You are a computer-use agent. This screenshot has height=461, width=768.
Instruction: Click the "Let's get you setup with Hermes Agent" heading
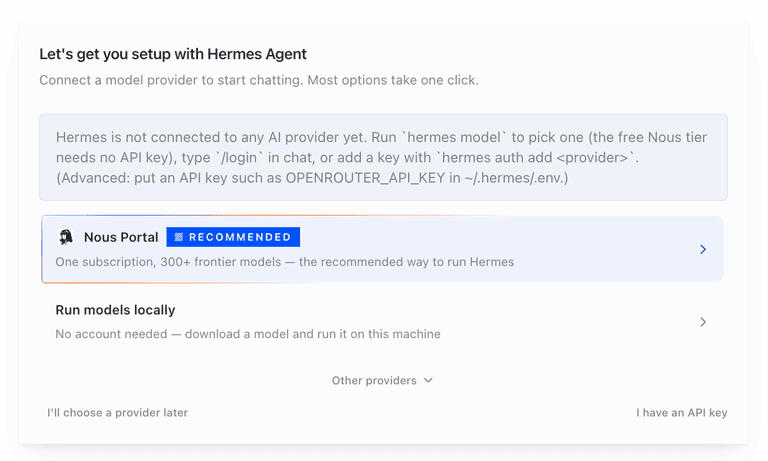click(173, 54)
